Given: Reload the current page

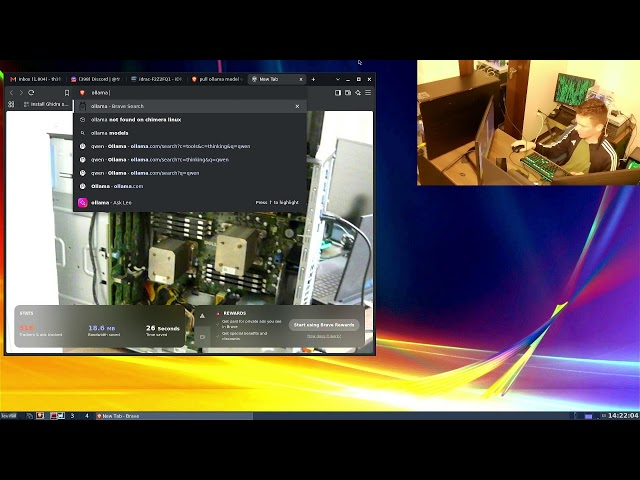Looking at the screenshot, I should [31, 93].
